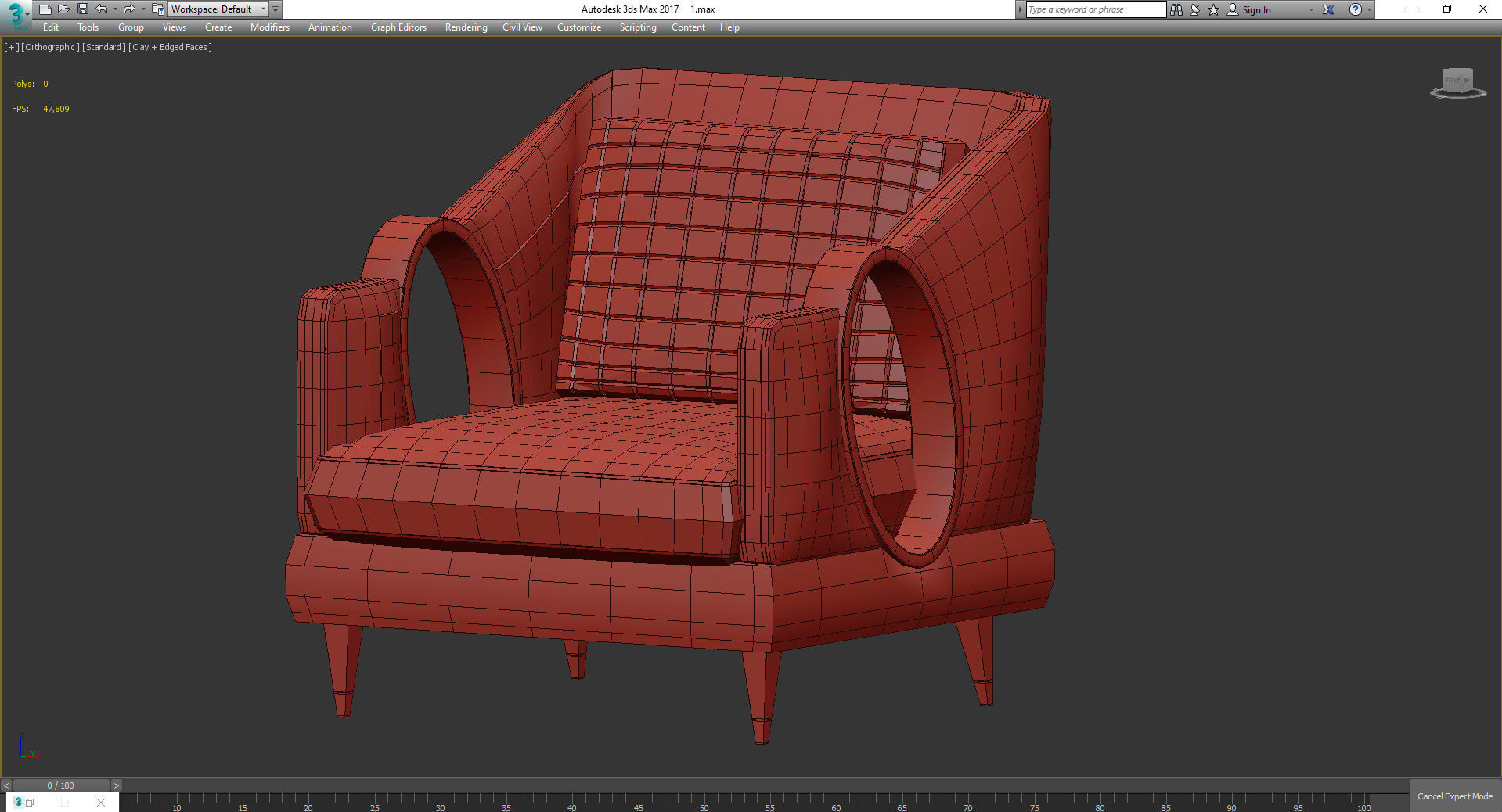Image resolution: width=1502 pixels, height=812 pixels.
Task: Undo the last action
Action: click(x=101, y=9)
